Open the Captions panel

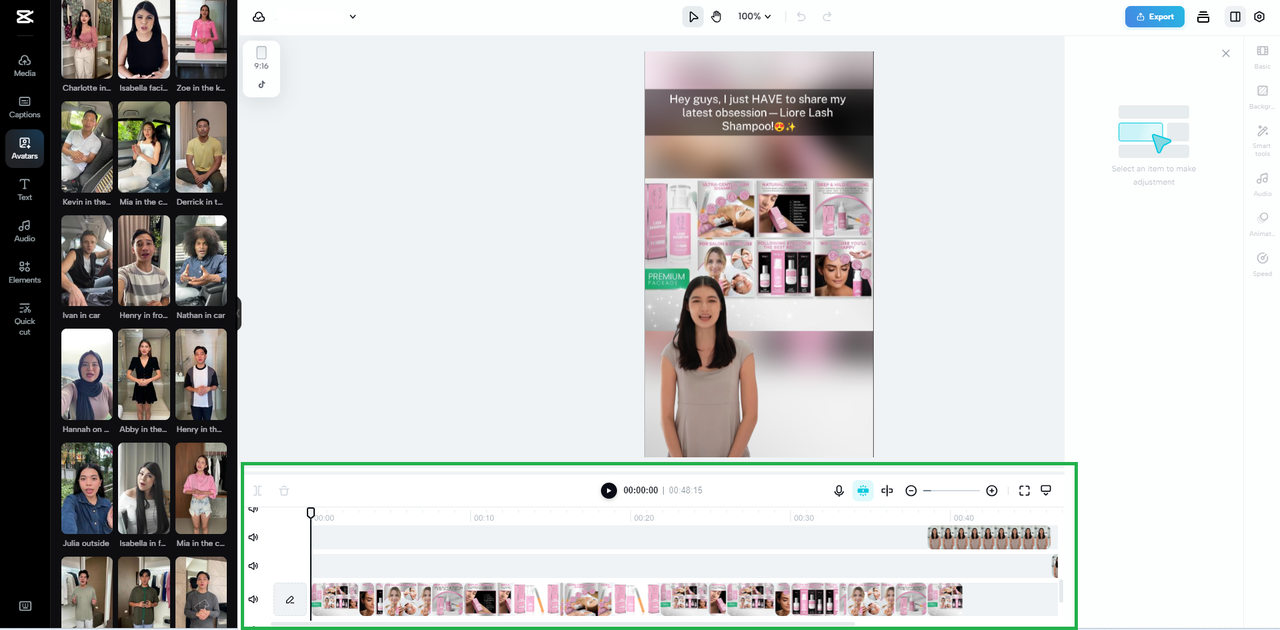(x=24, y=107)
